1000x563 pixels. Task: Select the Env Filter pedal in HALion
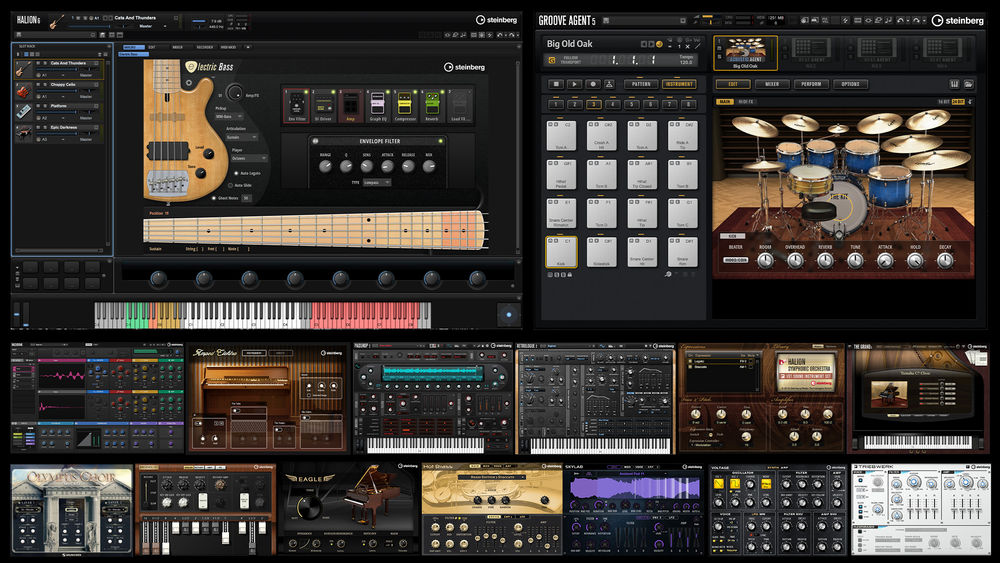click(297, 106)
